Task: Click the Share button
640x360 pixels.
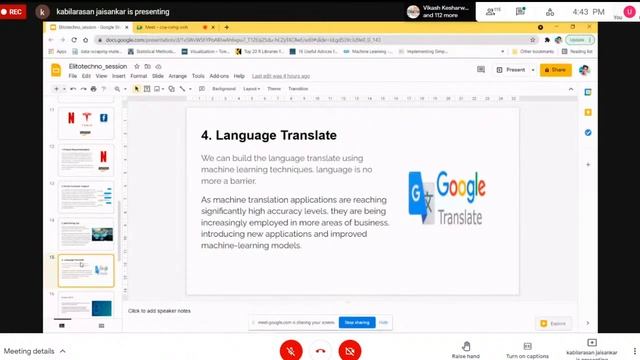Action: [556, 70]
